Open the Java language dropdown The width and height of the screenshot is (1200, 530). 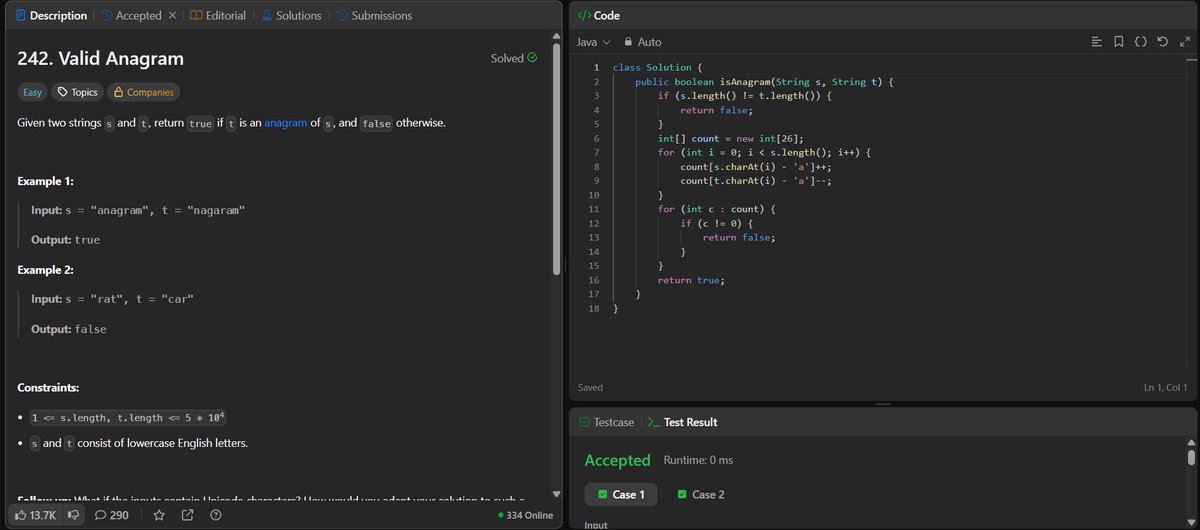(593, 42)
